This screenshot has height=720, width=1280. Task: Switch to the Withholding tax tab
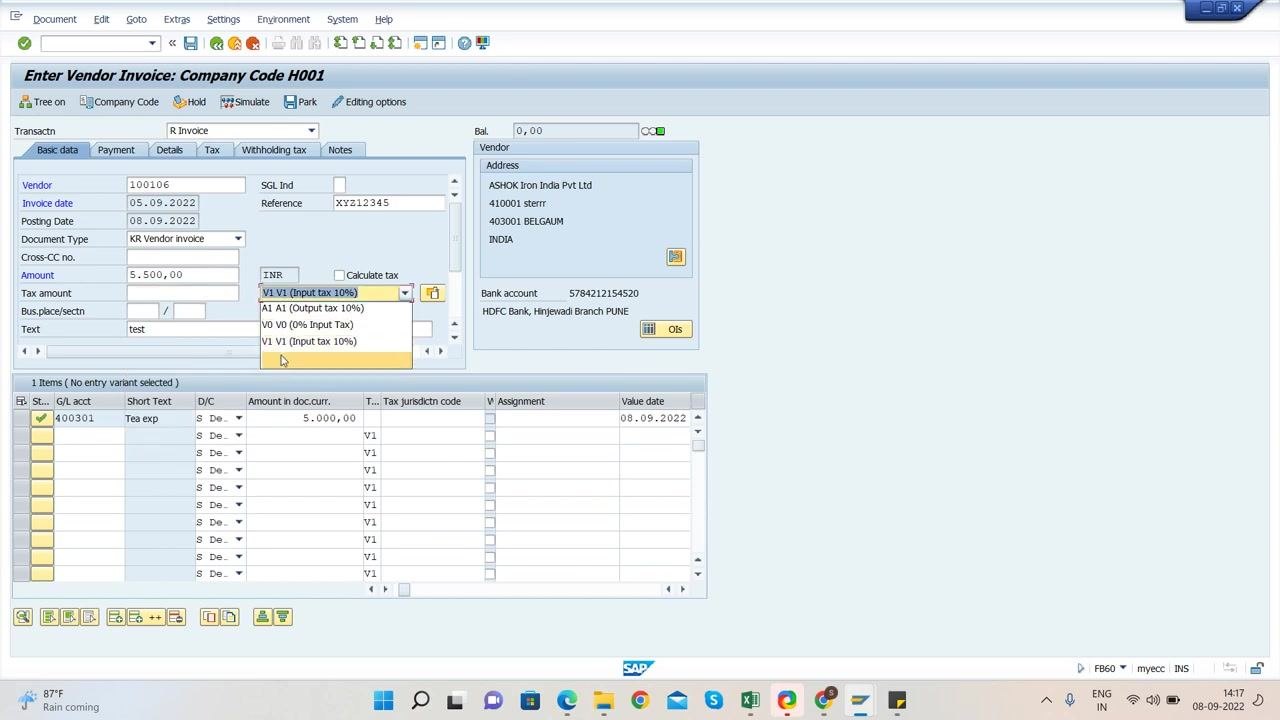pyautogui.click(x=273, y=150)
